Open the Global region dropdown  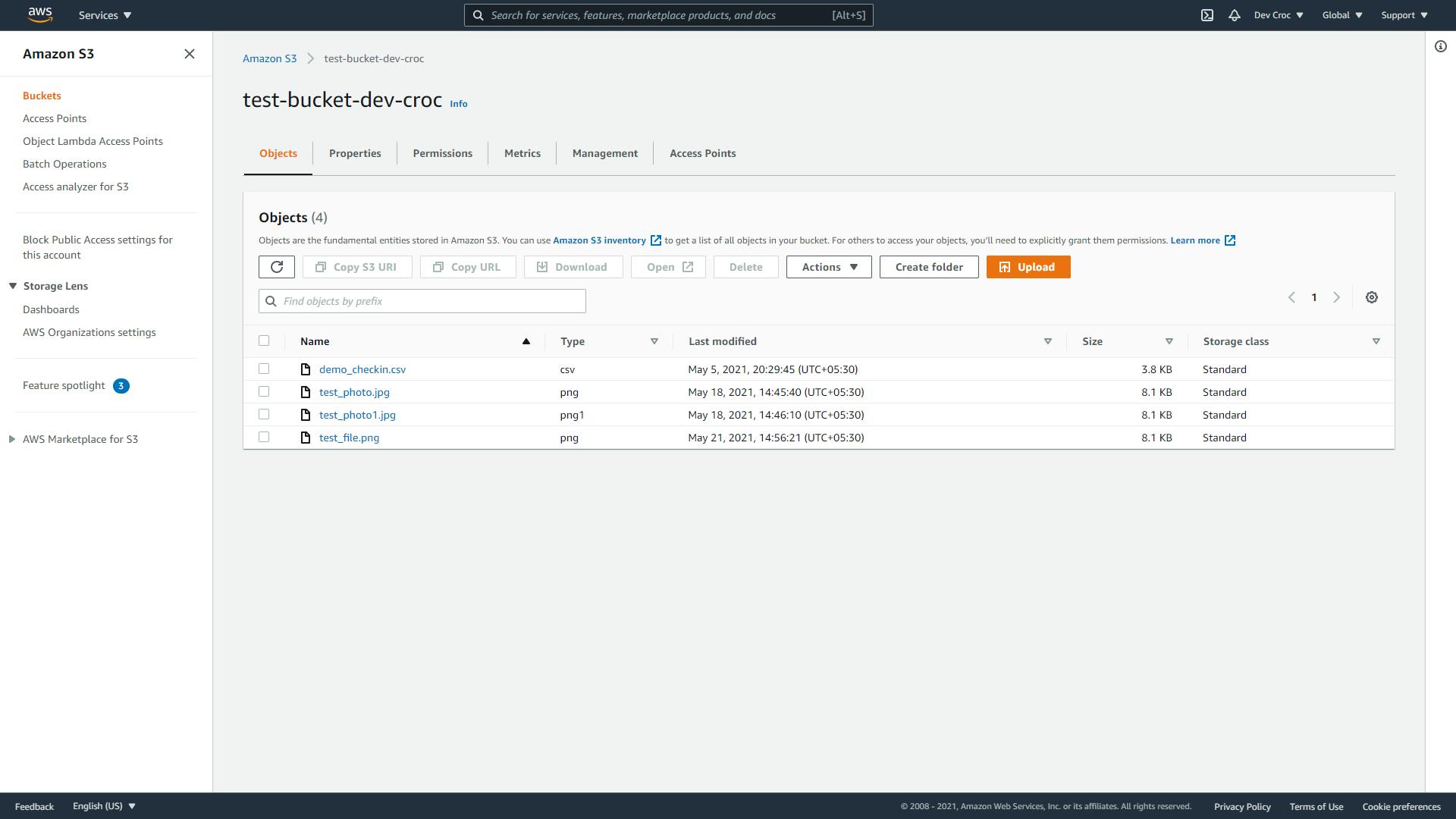[x=1342, y=15]
